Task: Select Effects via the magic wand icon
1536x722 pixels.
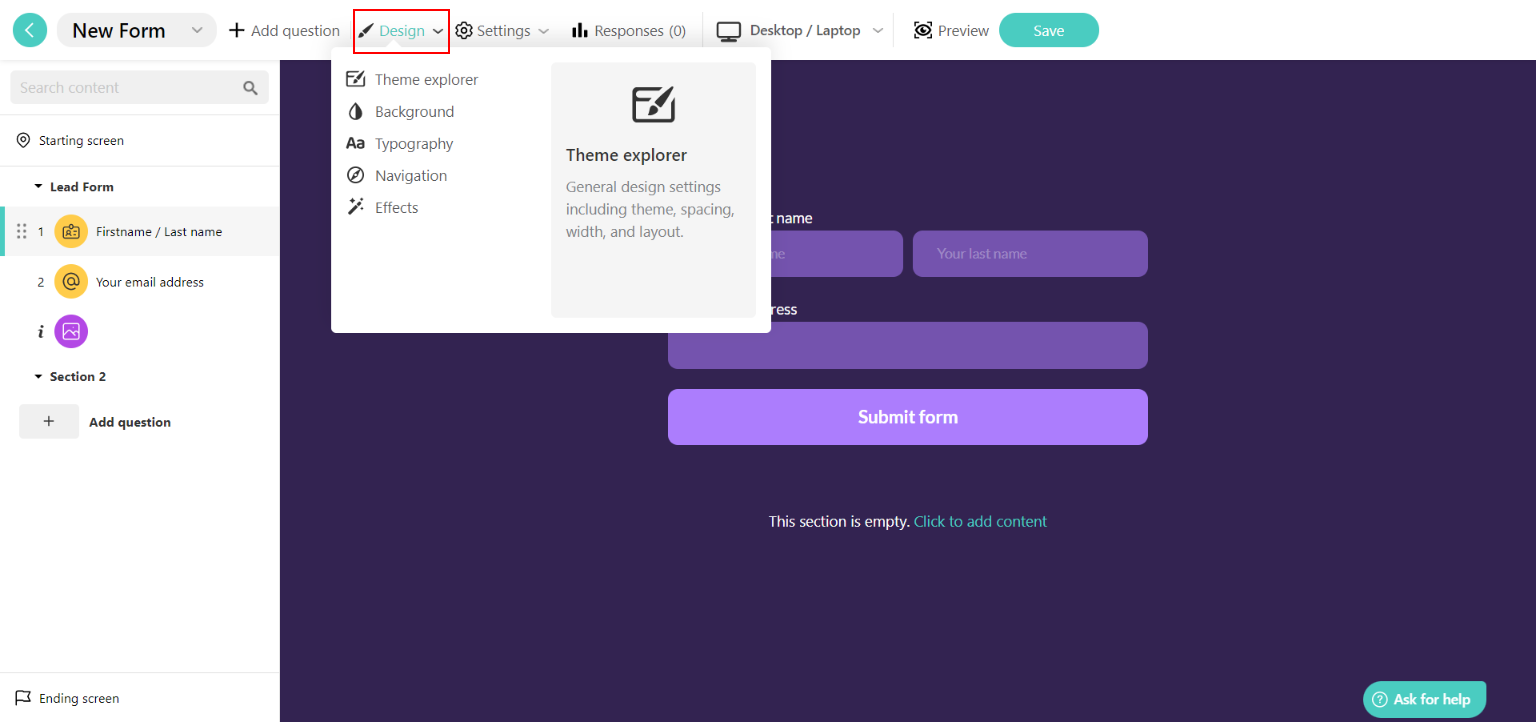Action: click(356, 207)
